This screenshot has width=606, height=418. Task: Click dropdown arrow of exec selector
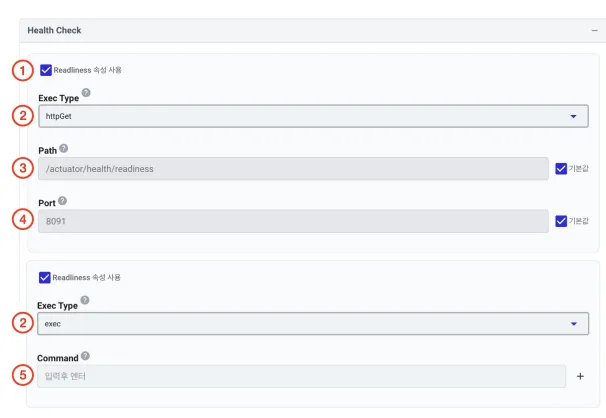(574, 324)
